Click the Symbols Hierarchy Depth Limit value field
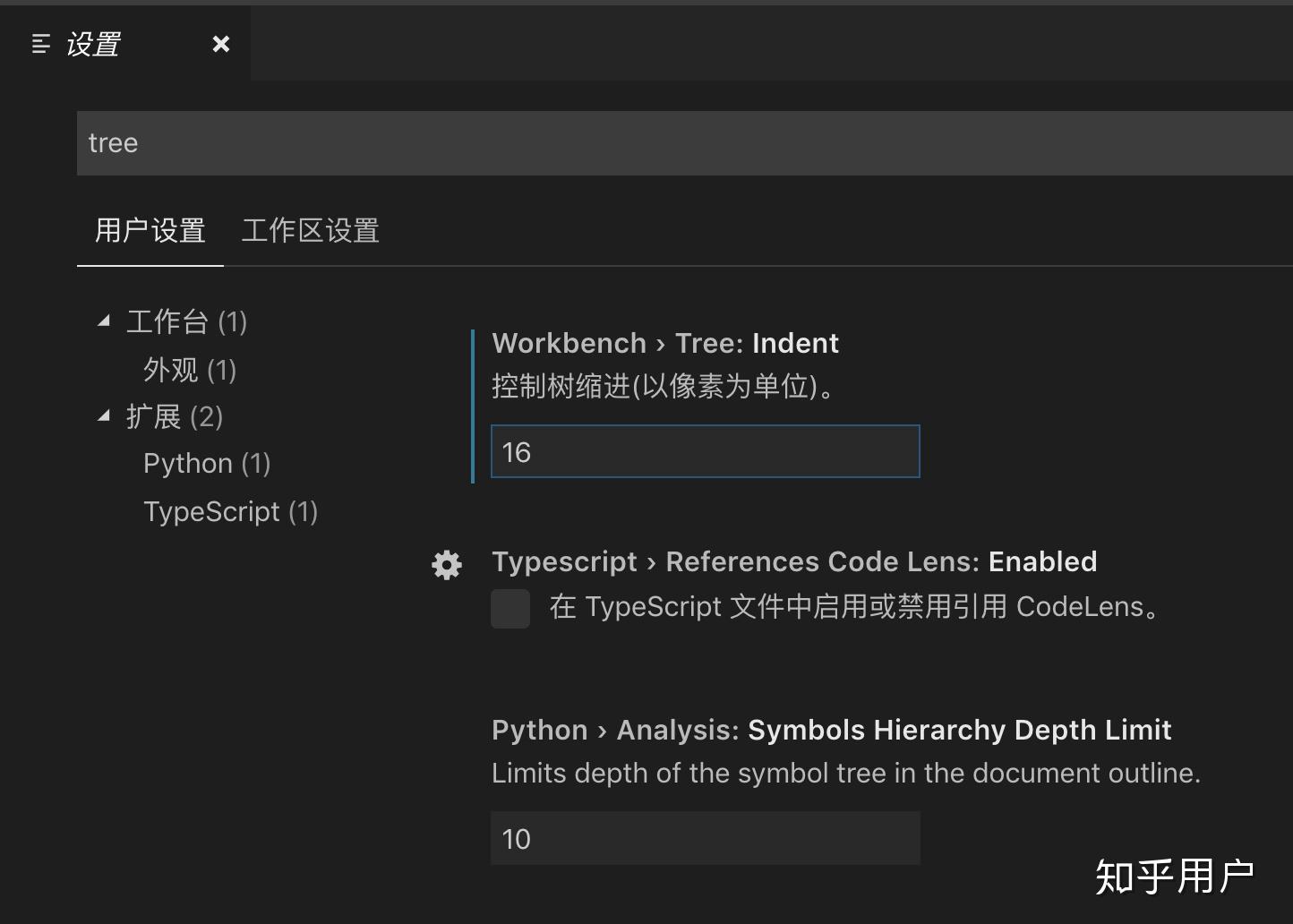 click(705, 838)
